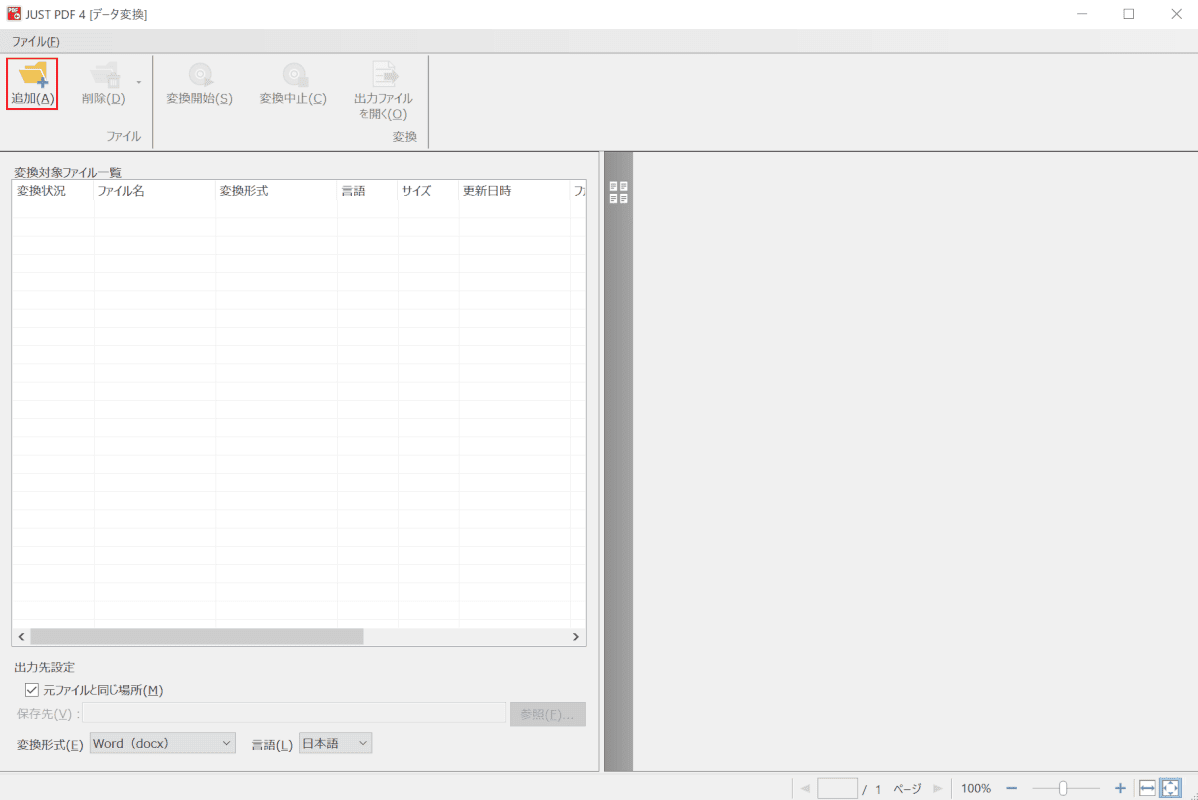Click the file list horizontal scrollbar thumb
The image size is (1198, 800).
pyautogui.click(x=197, y=636)
